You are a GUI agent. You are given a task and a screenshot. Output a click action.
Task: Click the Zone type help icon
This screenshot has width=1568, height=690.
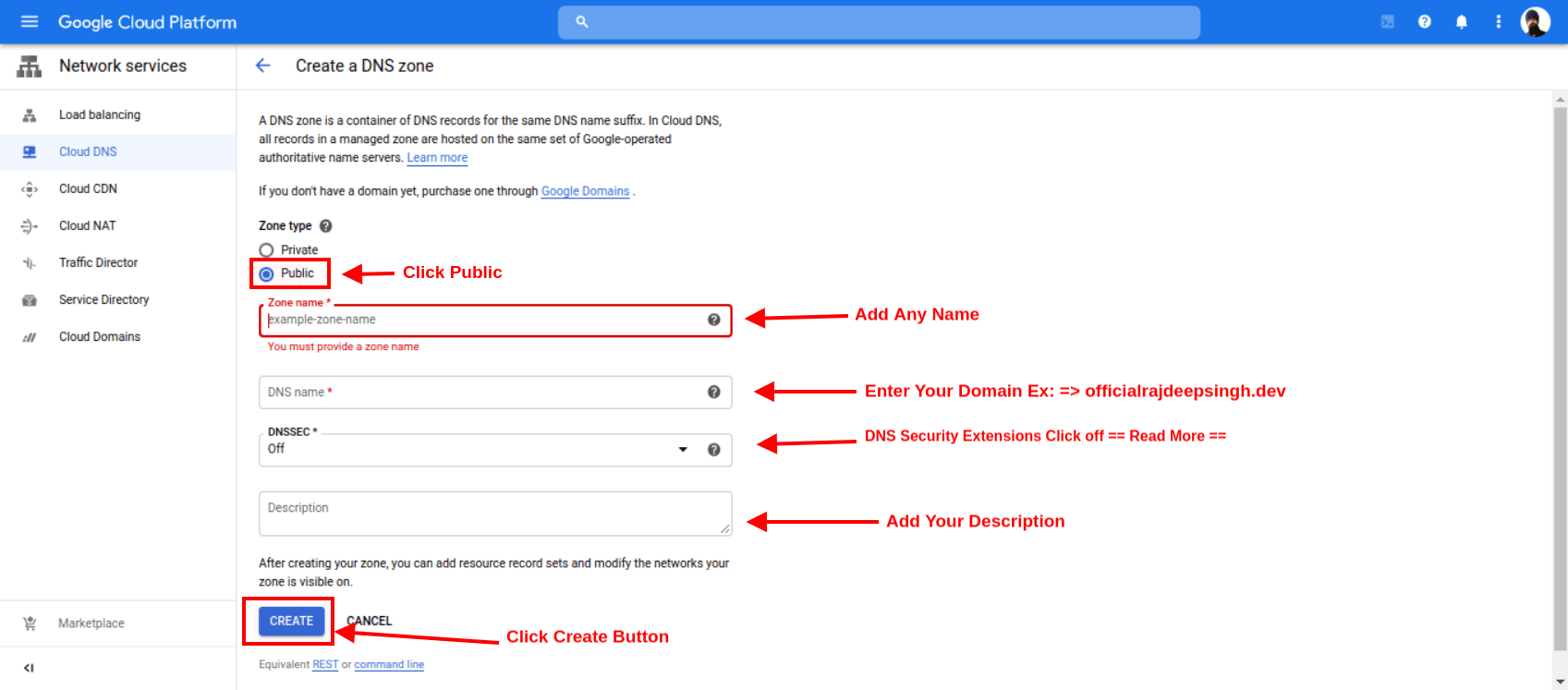tap(325, 226)
